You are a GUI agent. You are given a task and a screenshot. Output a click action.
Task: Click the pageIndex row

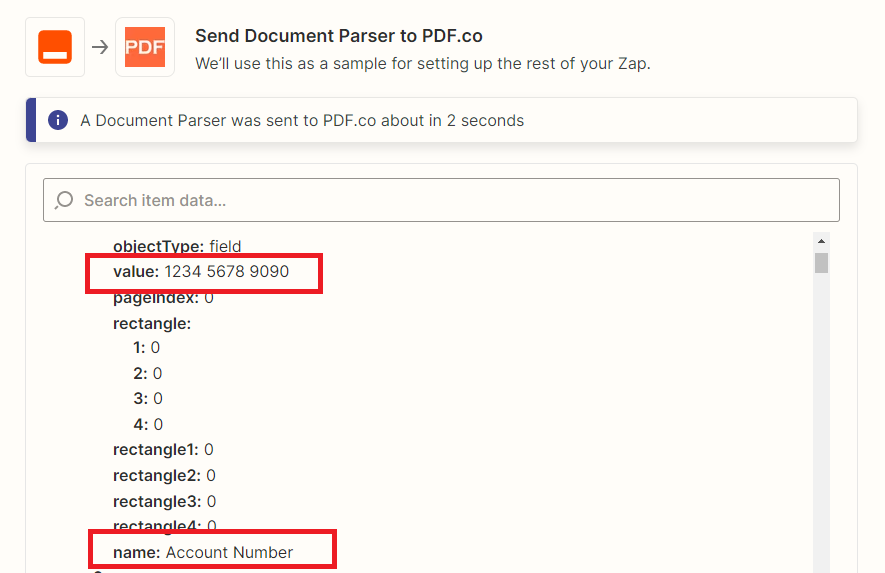(163, 298)
